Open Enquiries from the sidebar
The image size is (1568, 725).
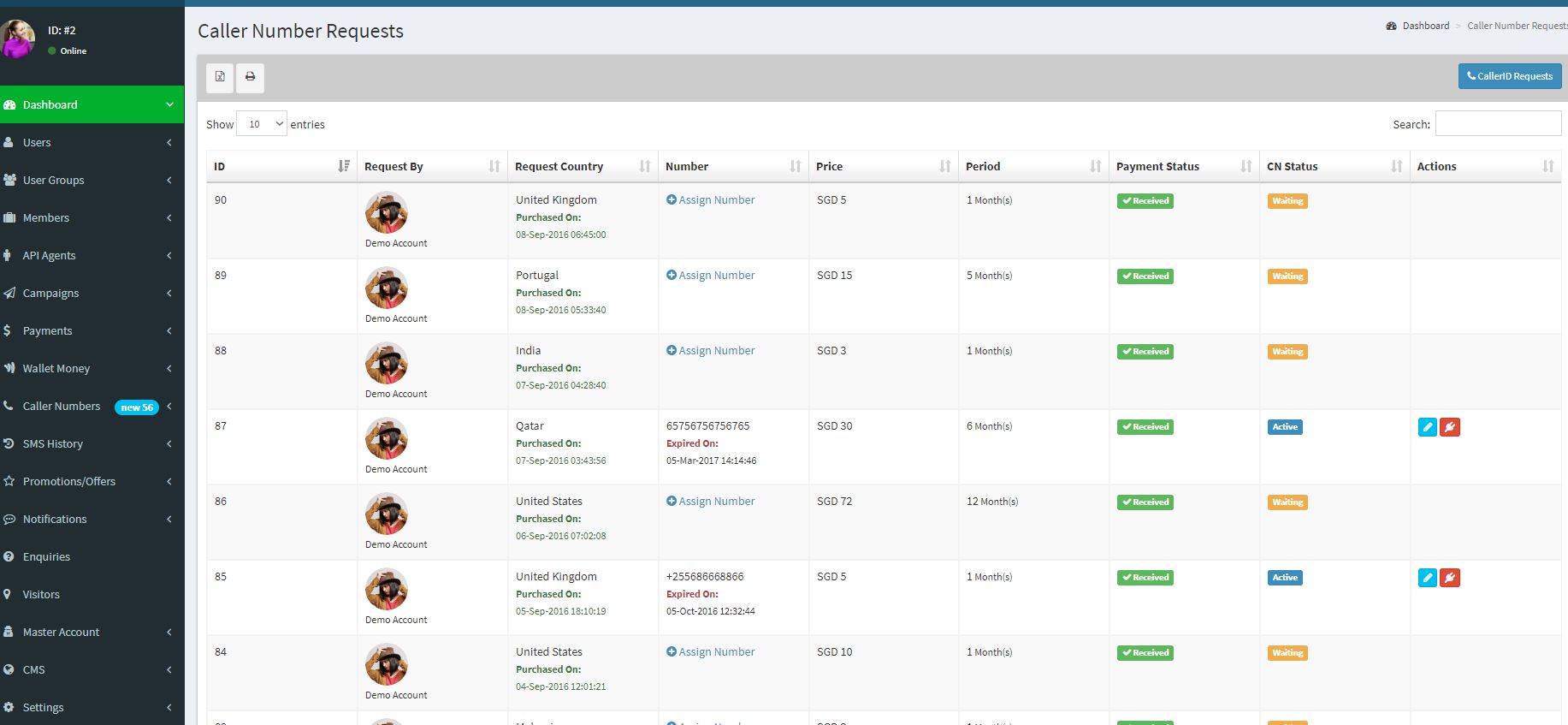47,557
